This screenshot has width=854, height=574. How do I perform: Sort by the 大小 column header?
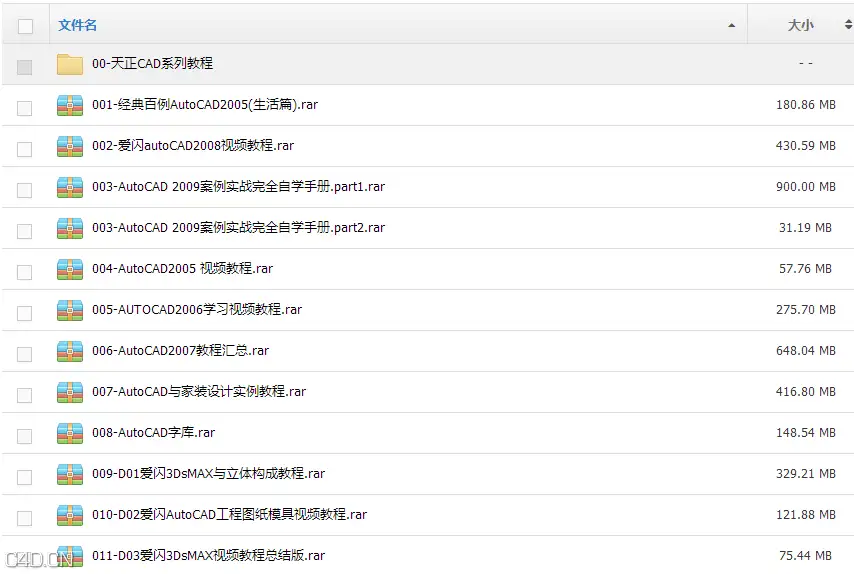click(801, 25)
